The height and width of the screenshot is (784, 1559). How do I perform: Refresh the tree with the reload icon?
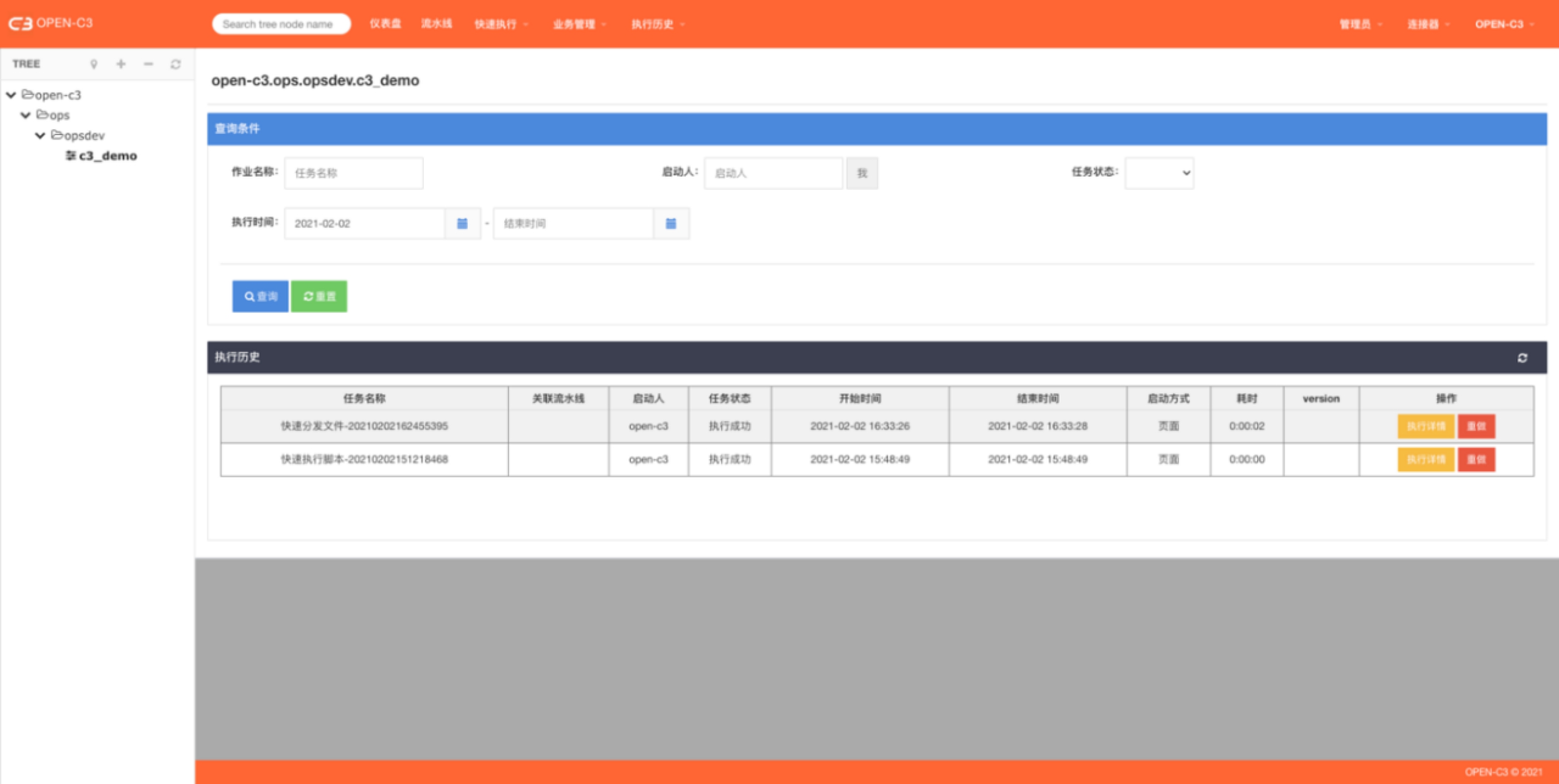[x=175, y=64]
